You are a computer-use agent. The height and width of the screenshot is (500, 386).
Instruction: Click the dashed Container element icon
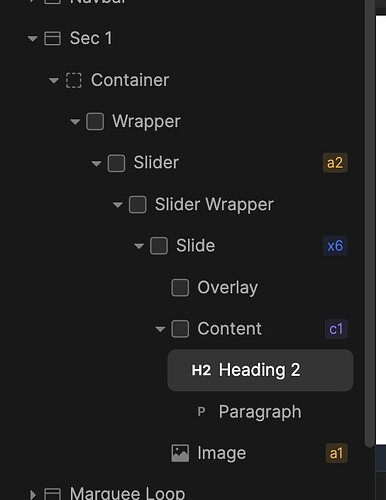(x=74, y=80)
